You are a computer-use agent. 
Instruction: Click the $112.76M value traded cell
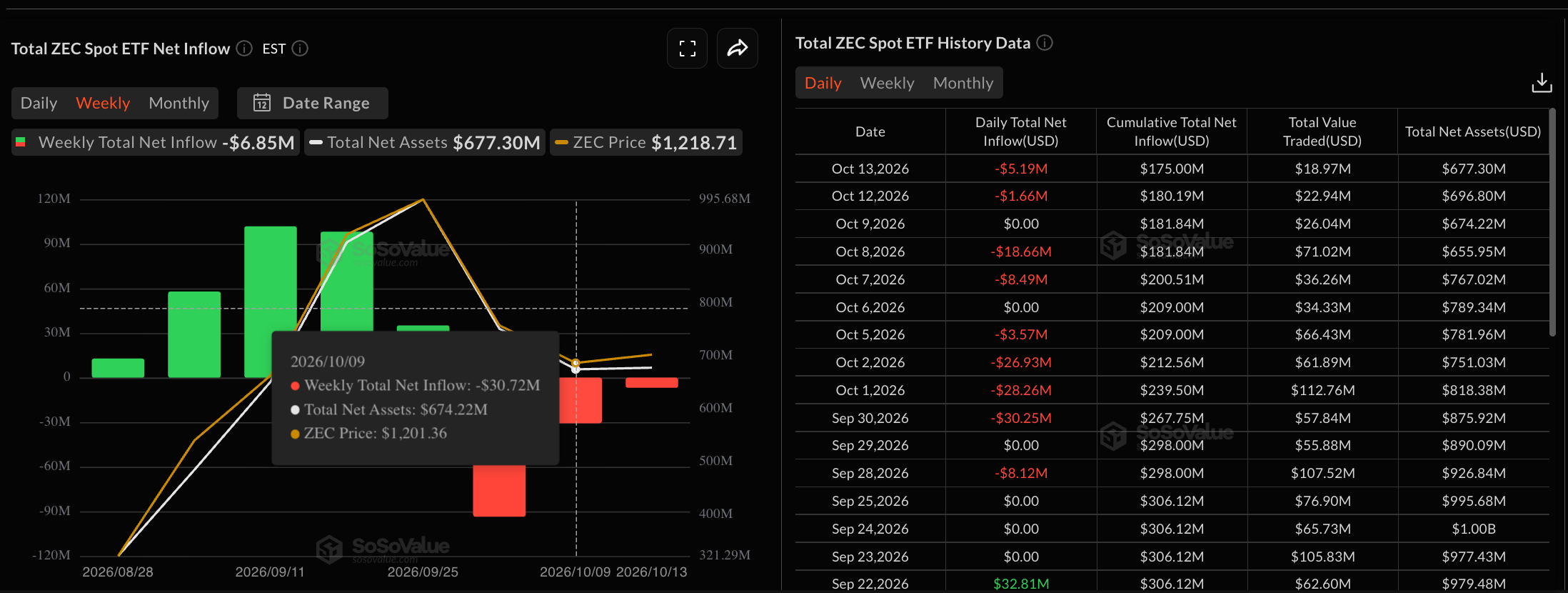coord(1322,390)
